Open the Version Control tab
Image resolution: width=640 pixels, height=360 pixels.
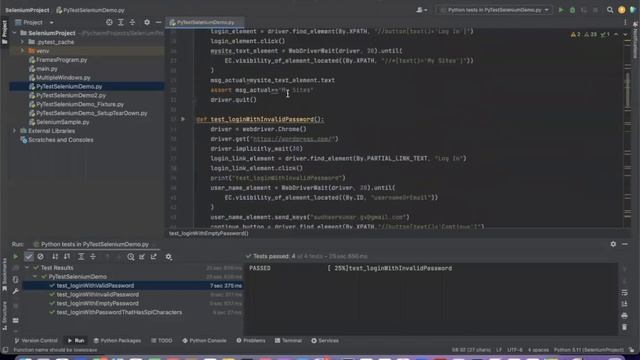36,340
